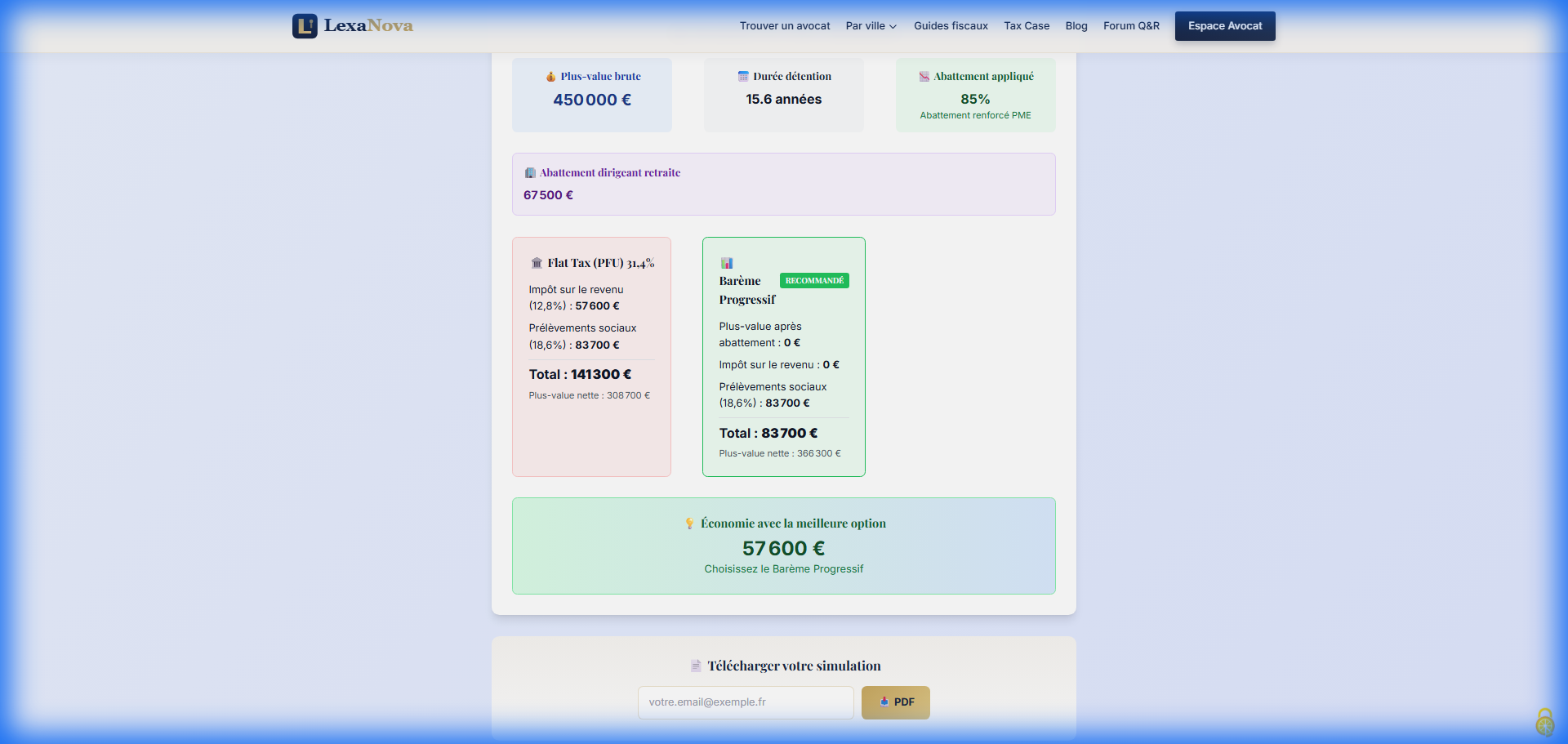Open Guides fiscaux menu item
The height and width of the screenshot is (744, 1568).
[x=951, y=26]
